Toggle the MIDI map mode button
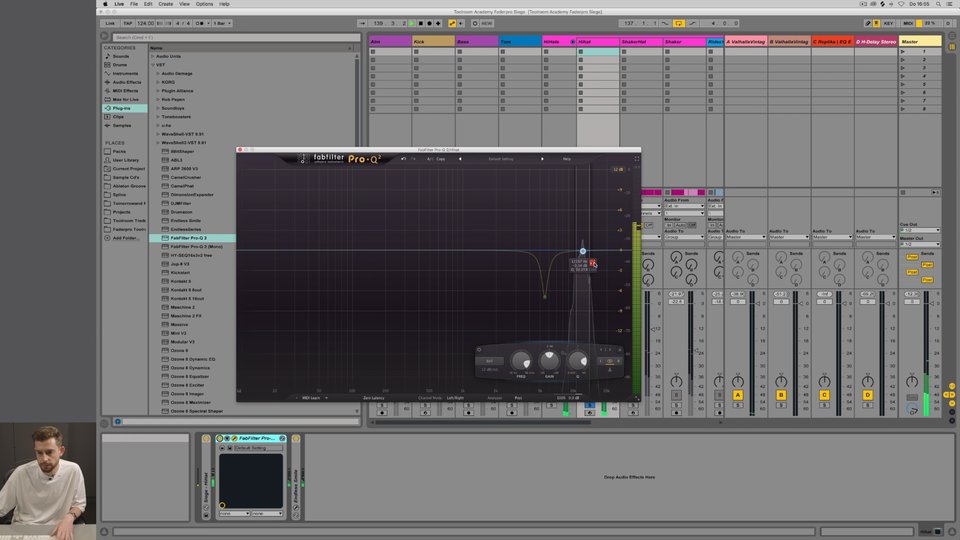Image resolution: width=960 pixels, height=540 pixels. [908, 23]
